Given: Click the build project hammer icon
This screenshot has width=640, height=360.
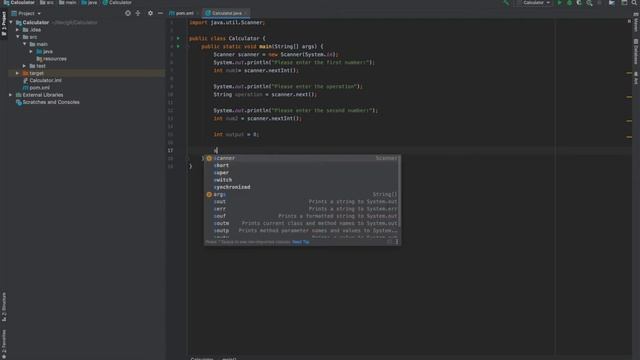Looking at the screenshot, I should pyautogui.click(x=507, y=3).
